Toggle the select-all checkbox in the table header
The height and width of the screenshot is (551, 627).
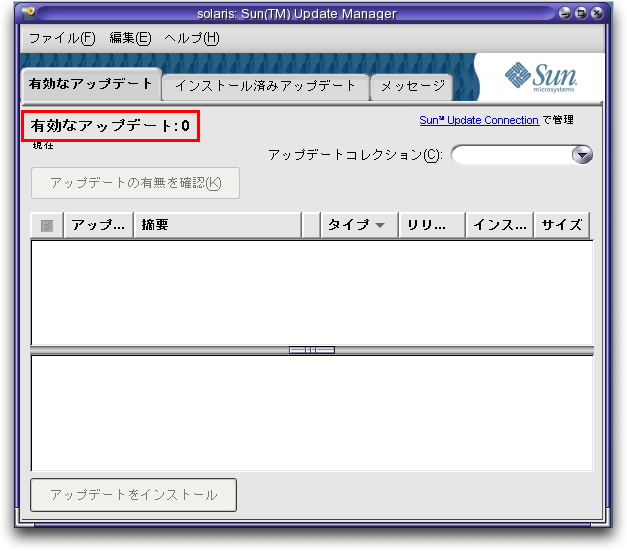(47, 226)
